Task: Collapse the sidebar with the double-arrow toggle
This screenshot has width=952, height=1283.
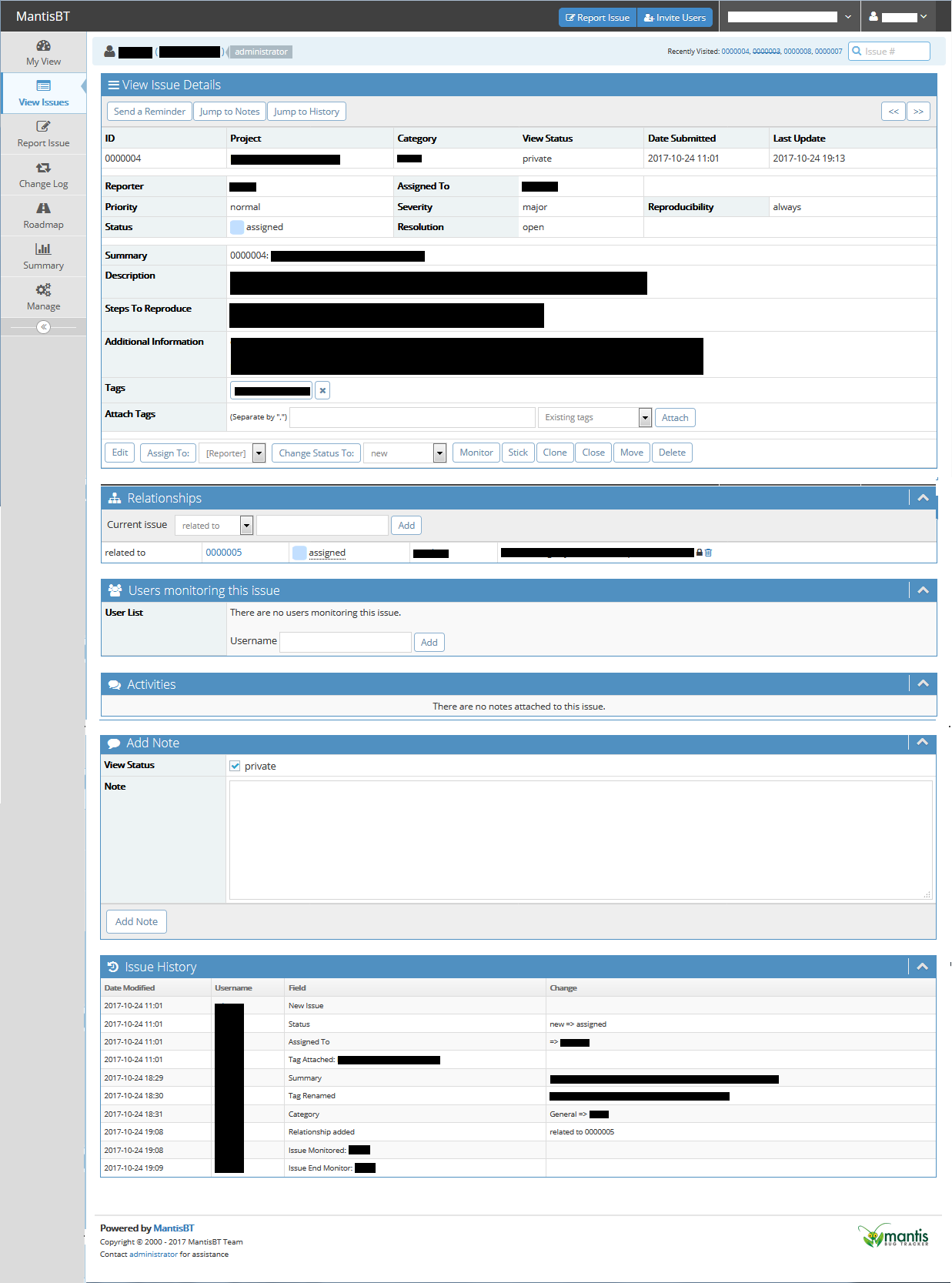Action: (44, 327)
